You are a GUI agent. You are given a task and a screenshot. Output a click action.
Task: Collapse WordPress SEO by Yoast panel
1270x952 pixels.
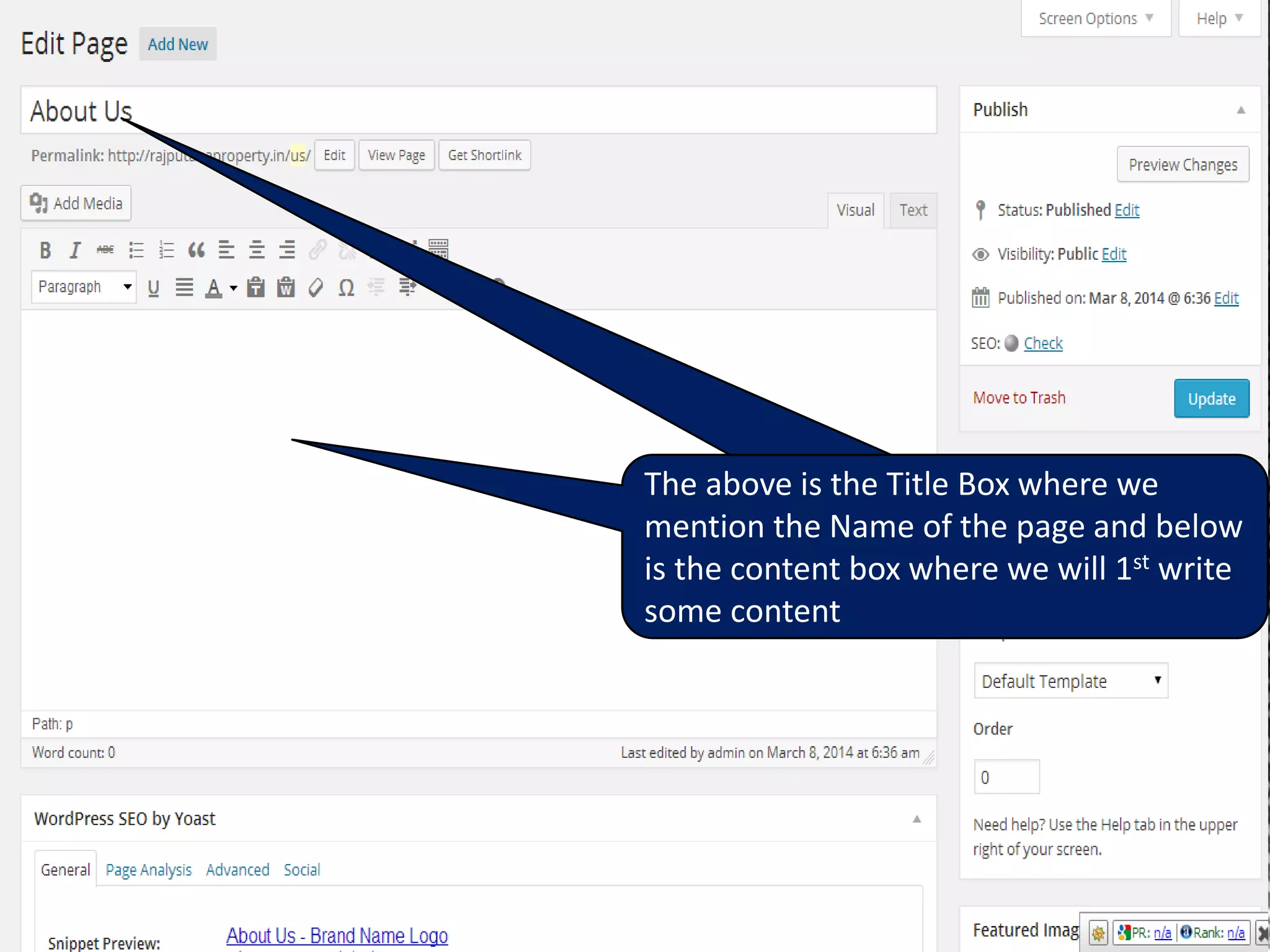[x=917, y=819]
